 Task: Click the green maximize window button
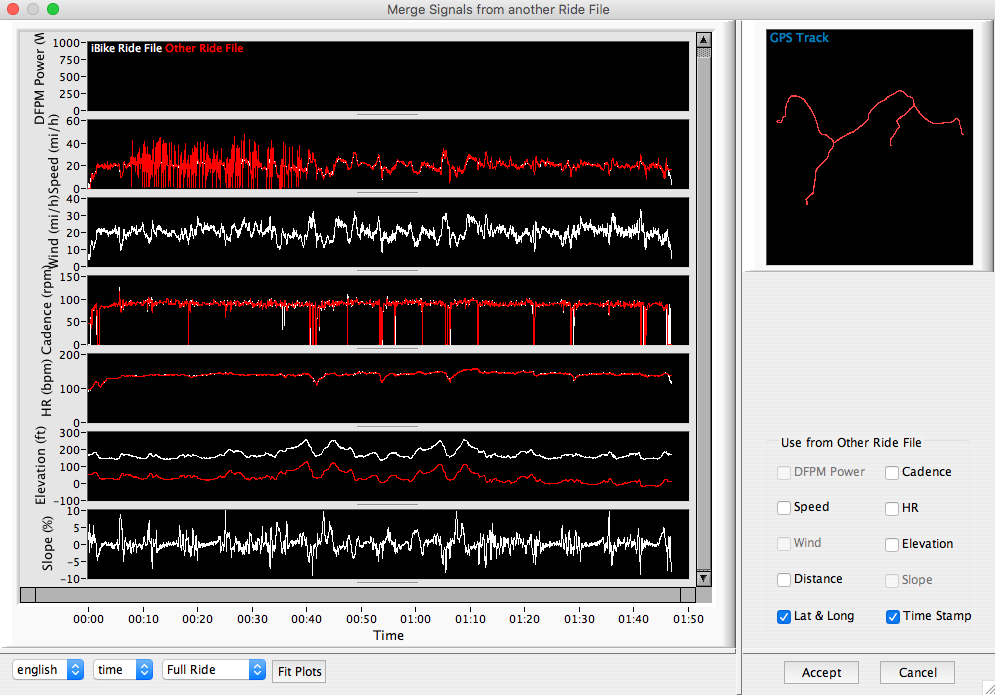(53, 9)
